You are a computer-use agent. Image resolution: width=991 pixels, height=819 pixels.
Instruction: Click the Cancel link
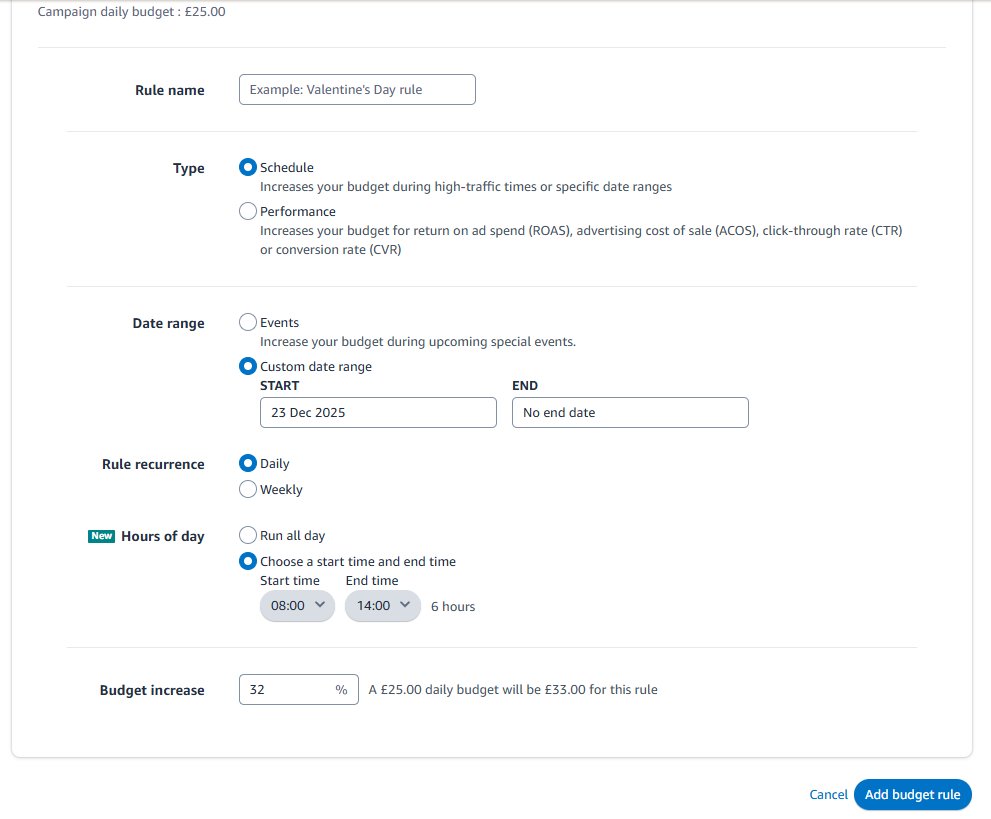(x=828, y=794)
